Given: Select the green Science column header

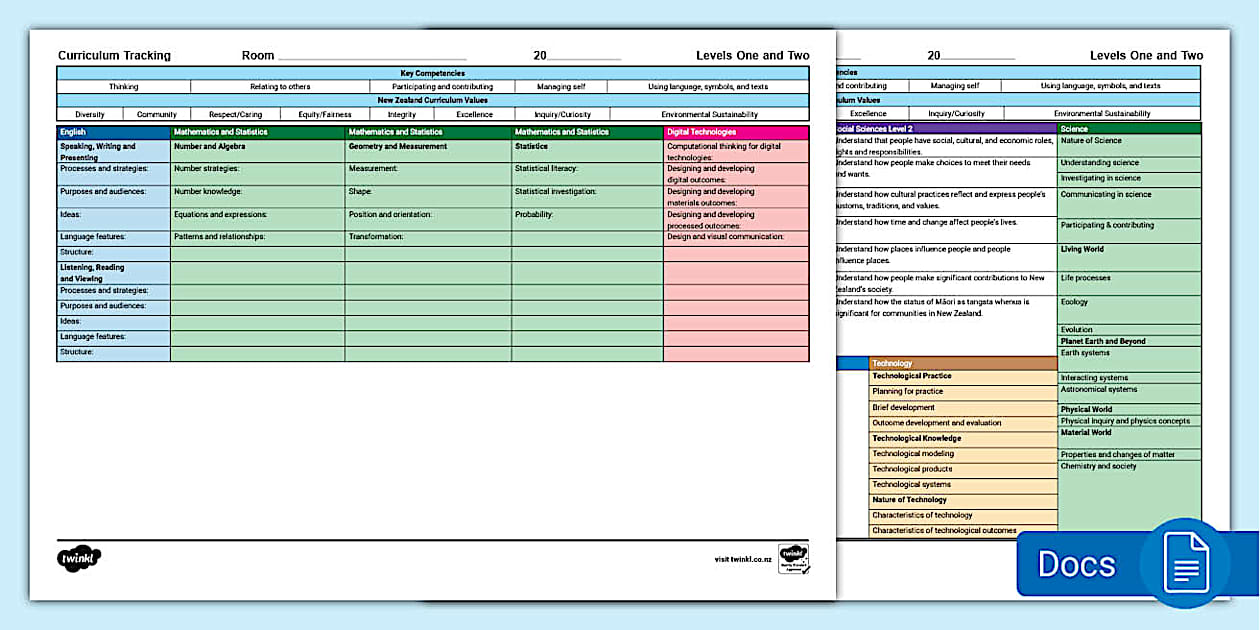Looking at the screenshot, I should 1127,131.
